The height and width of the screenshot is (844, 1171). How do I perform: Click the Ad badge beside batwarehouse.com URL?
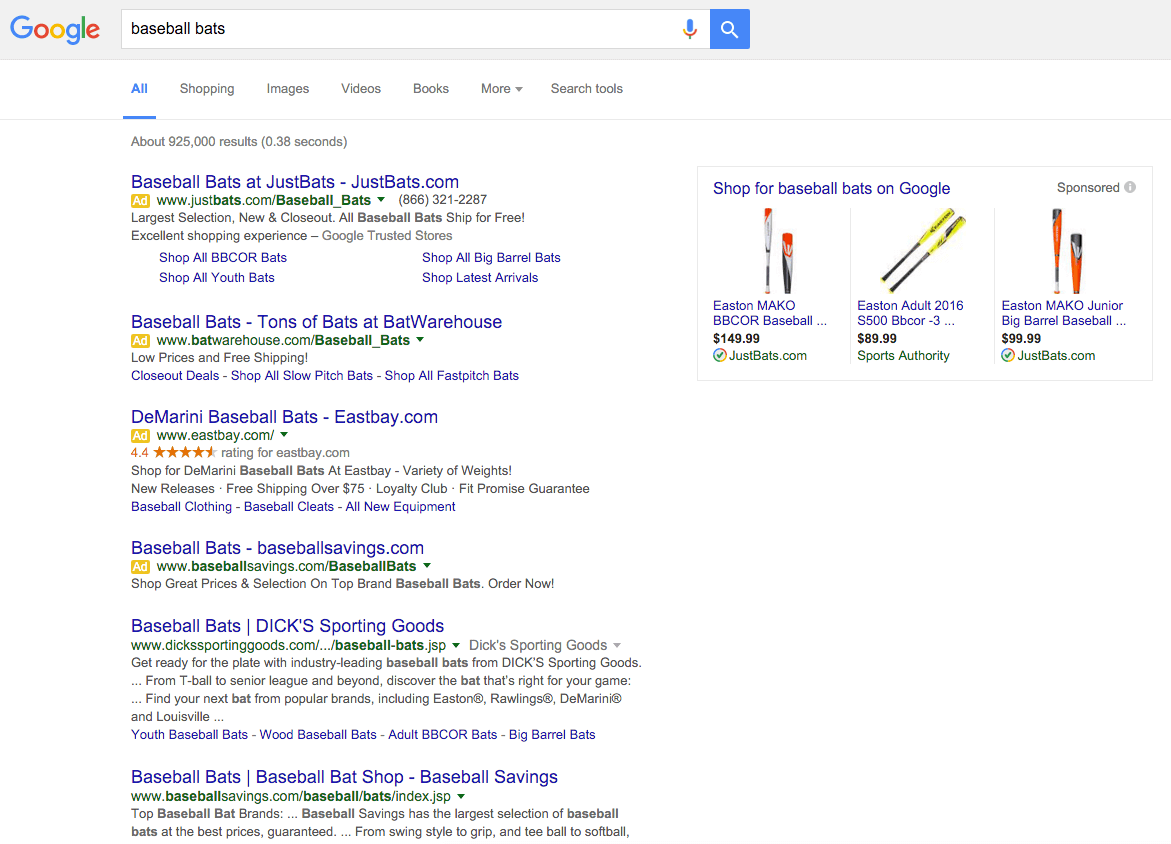tap(140, 341)
